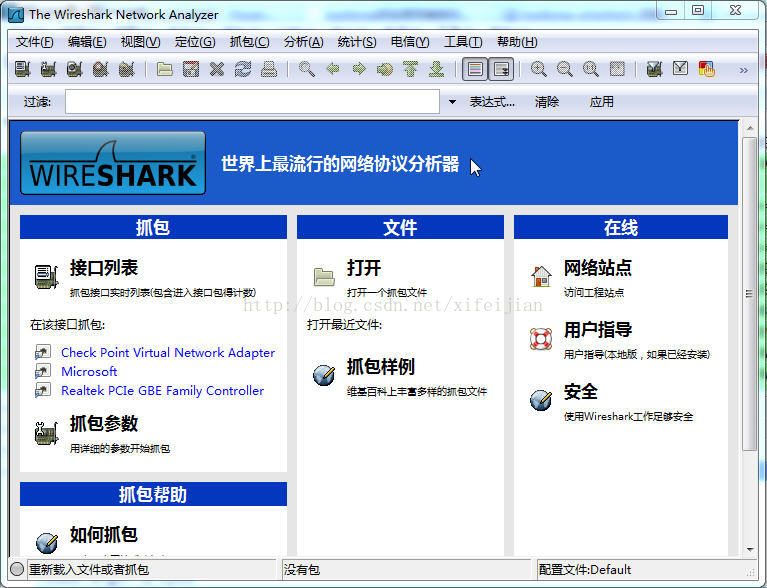Click the find packet magnifier icon

pos(307,69)
